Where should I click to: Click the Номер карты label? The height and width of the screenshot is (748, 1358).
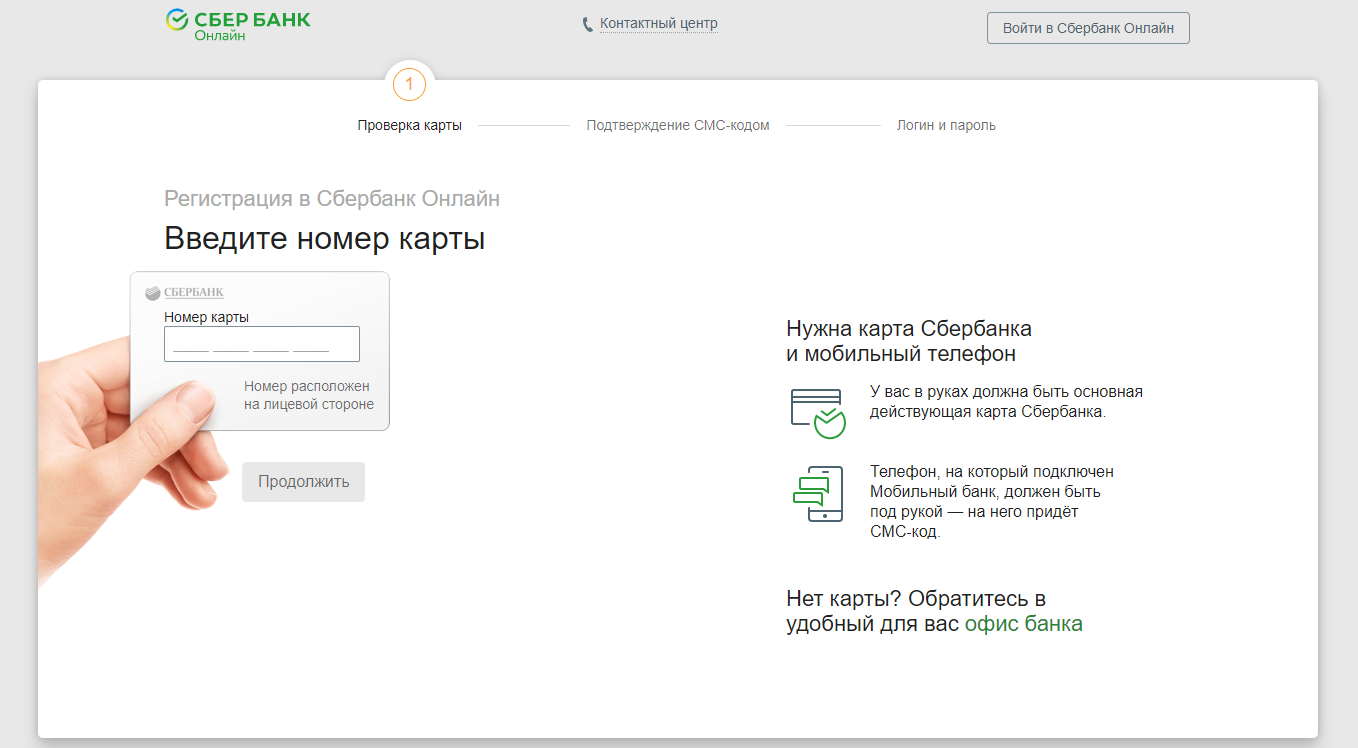click(206, 317)
